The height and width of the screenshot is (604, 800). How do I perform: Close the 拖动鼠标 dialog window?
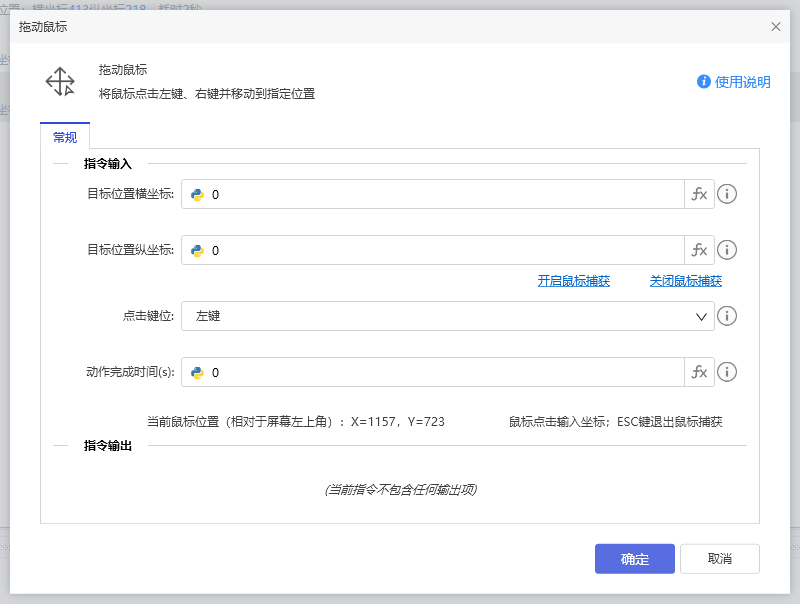coord(776,27)
